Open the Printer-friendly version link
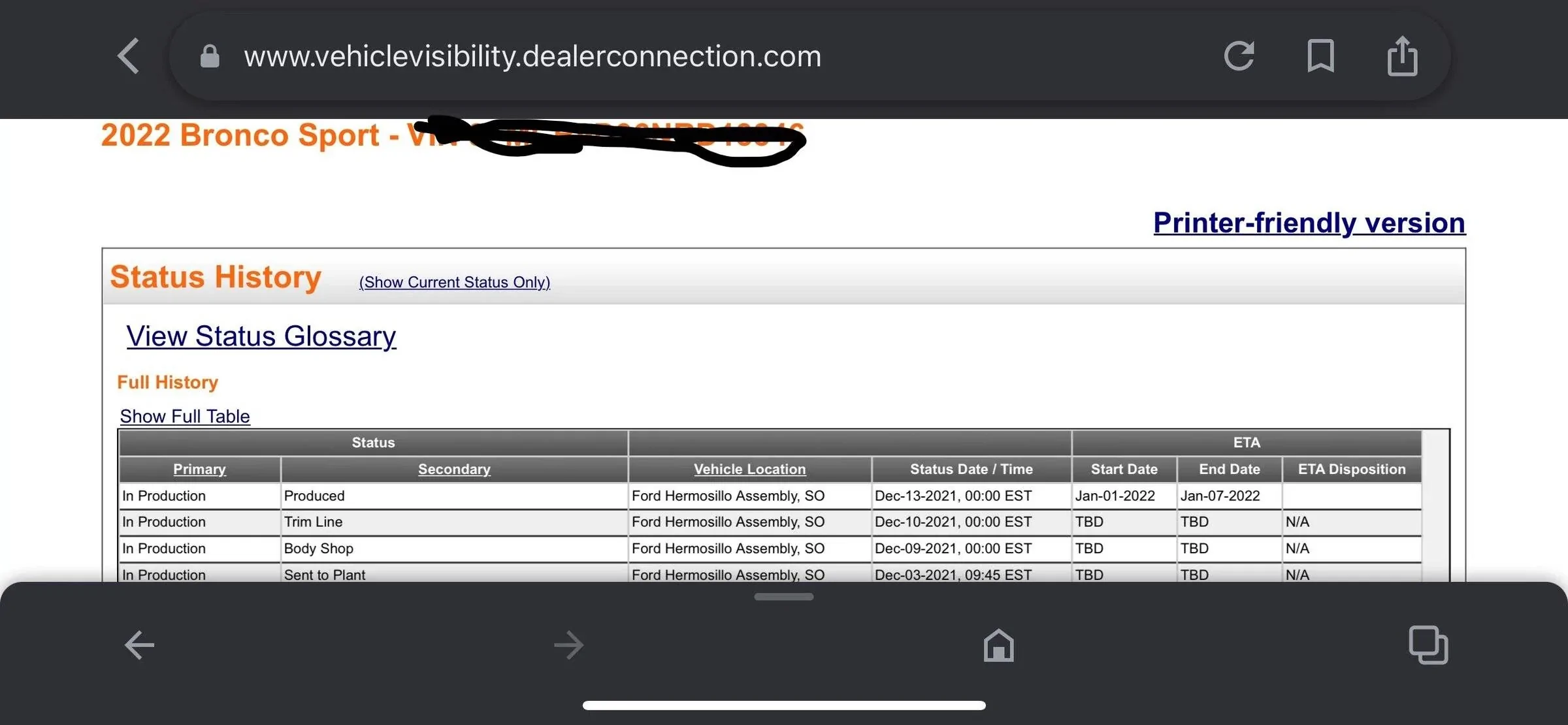Viewport: 1568px width, 725px height. [1309, 223]
